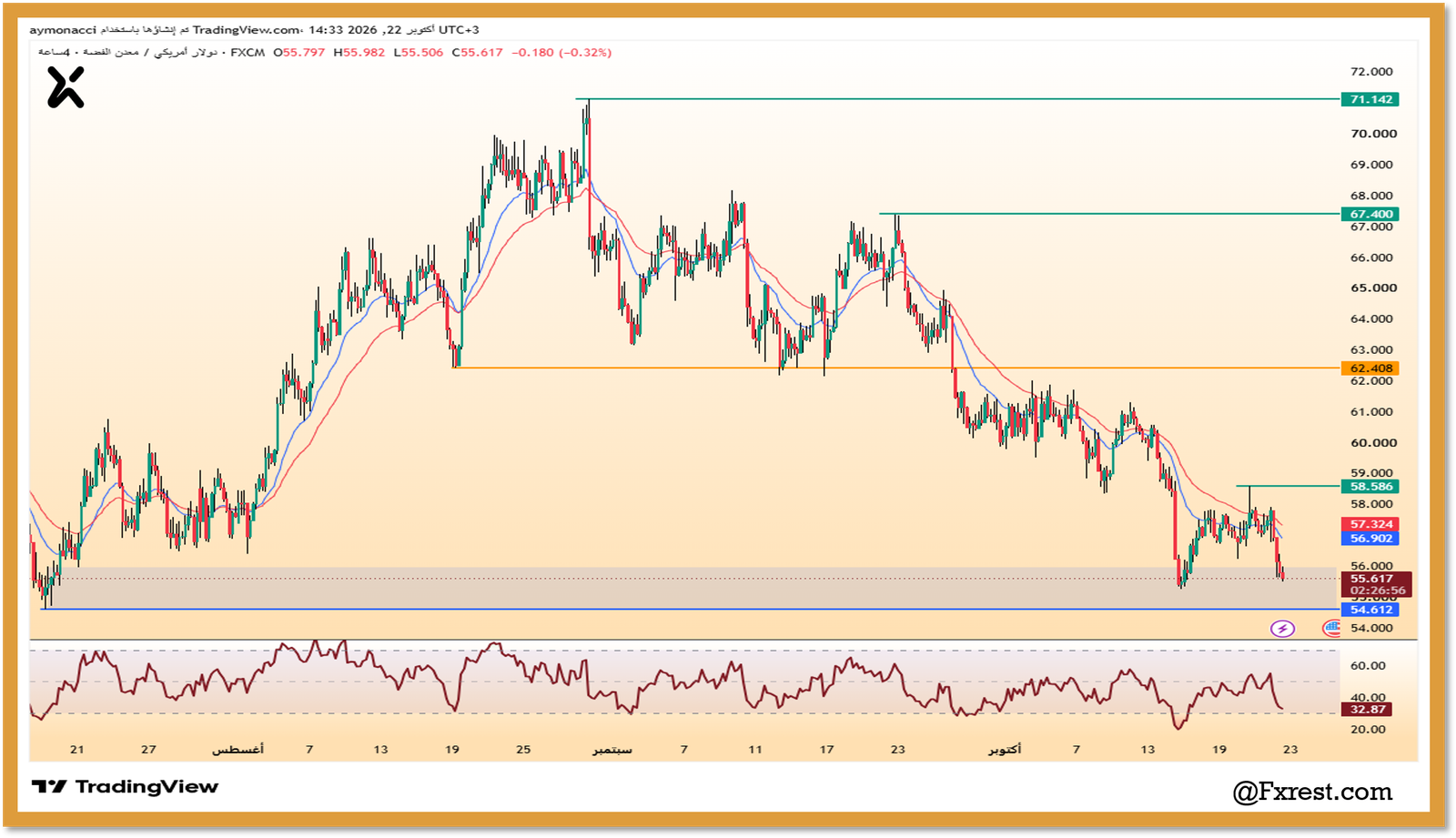Image resolution: width=1456 pixels, height=838 pixels.
Task: Click the purple lightning bolt event icon
Action: coord(1282,629)
